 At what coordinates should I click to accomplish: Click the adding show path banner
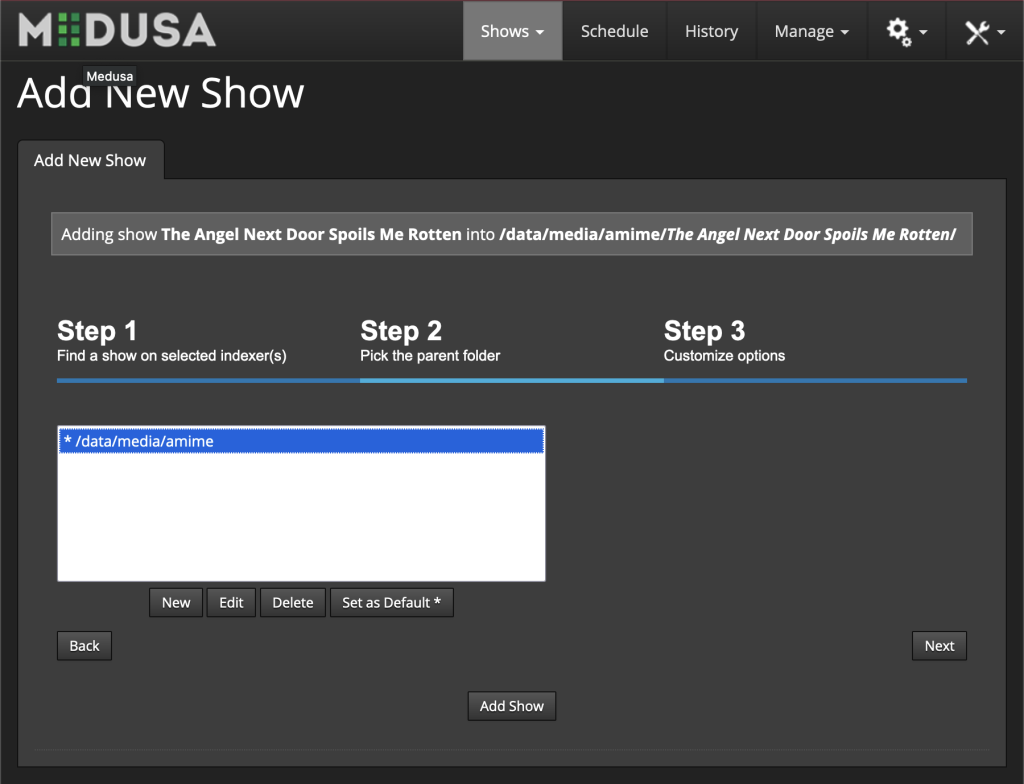coord(511,234)
